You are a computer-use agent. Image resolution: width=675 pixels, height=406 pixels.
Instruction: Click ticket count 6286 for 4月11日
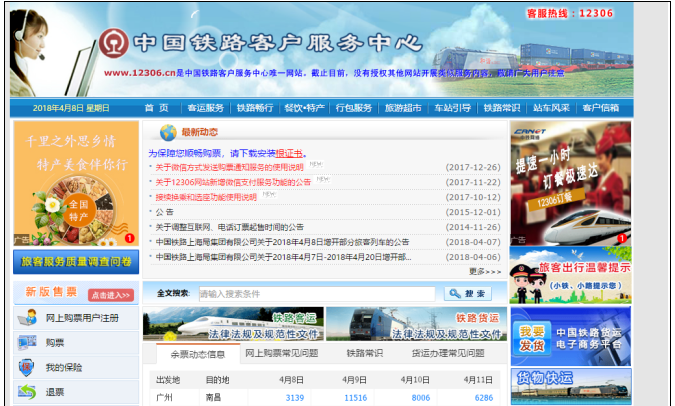click(x=484, y=398)
